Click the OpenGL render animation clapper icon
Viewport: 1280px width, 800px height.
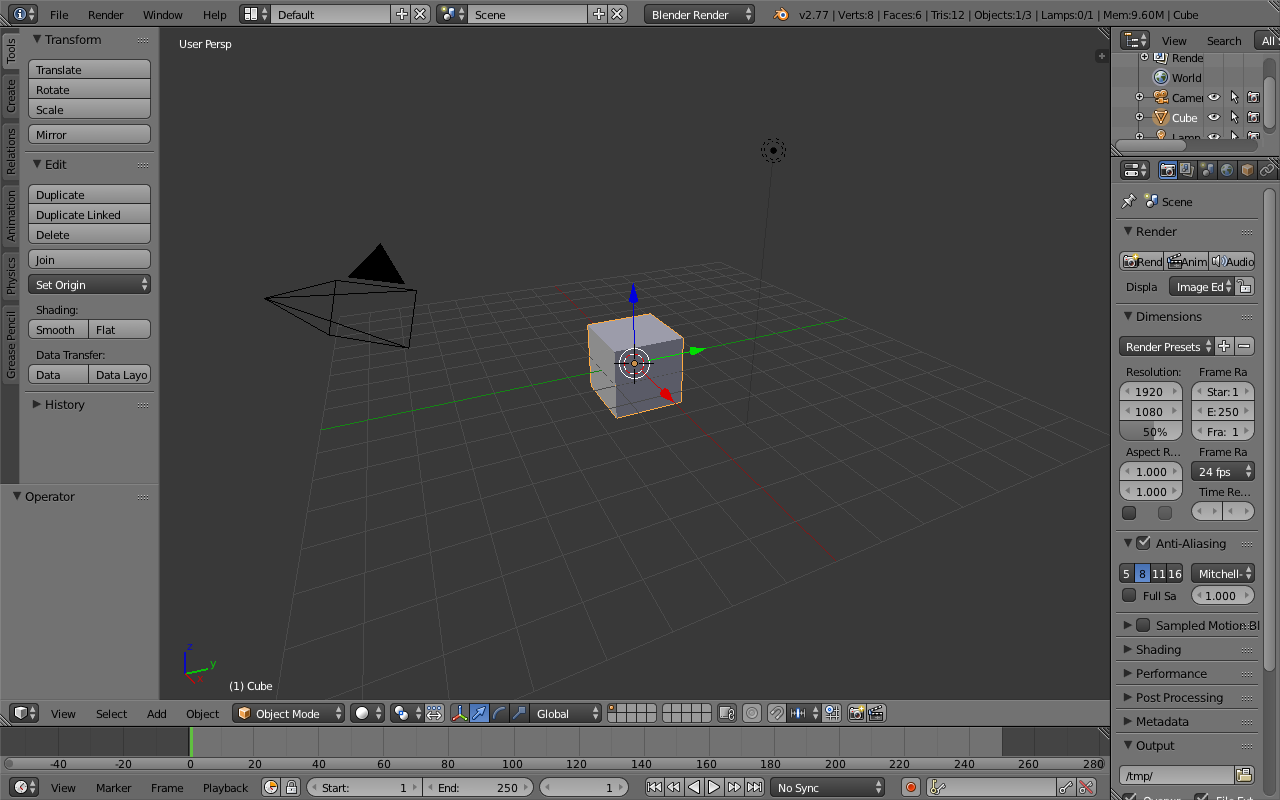[876, 713]
